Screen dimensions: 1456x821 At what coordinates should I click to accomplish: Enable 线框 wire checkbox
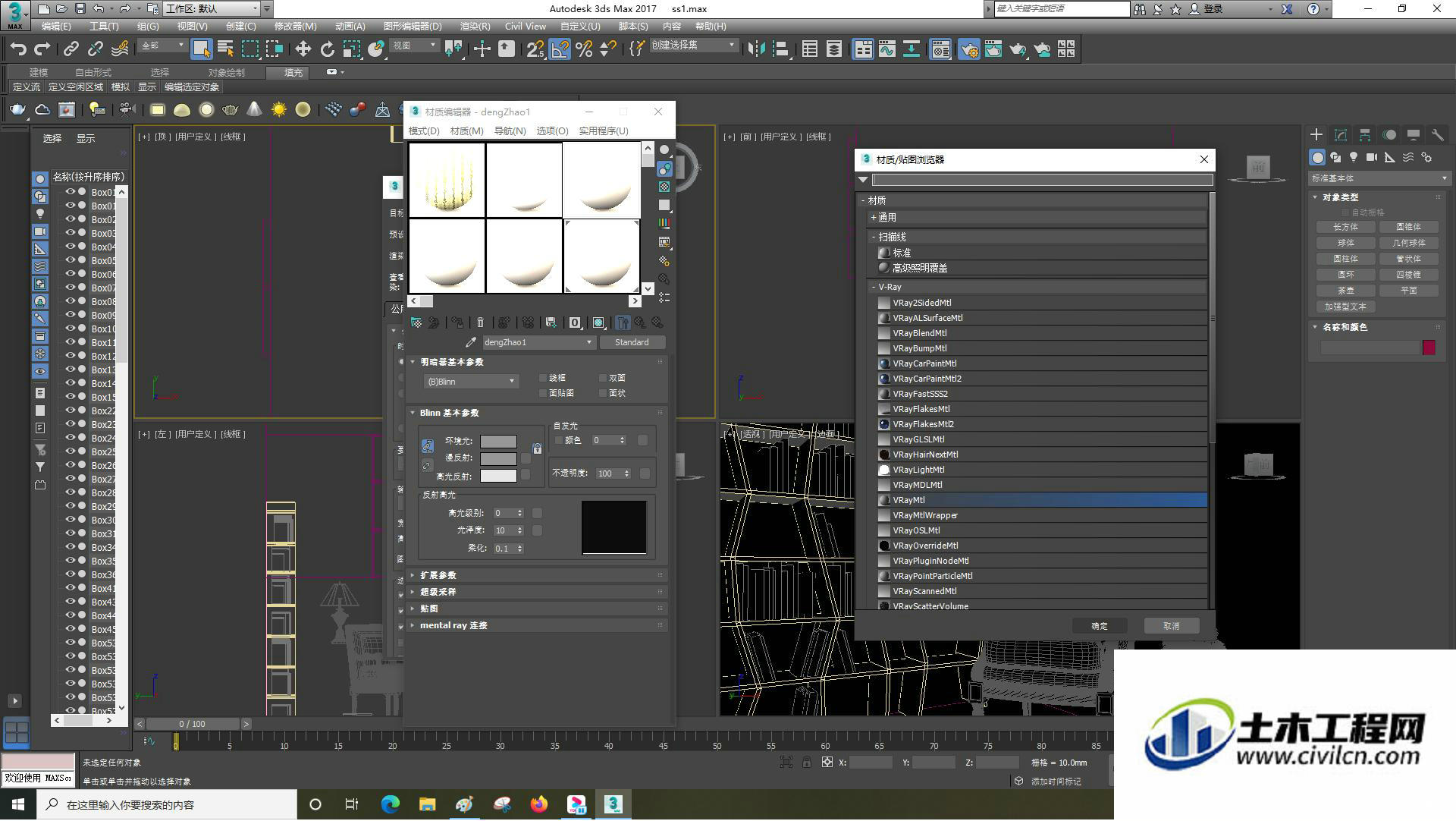(x=543, y=378)
